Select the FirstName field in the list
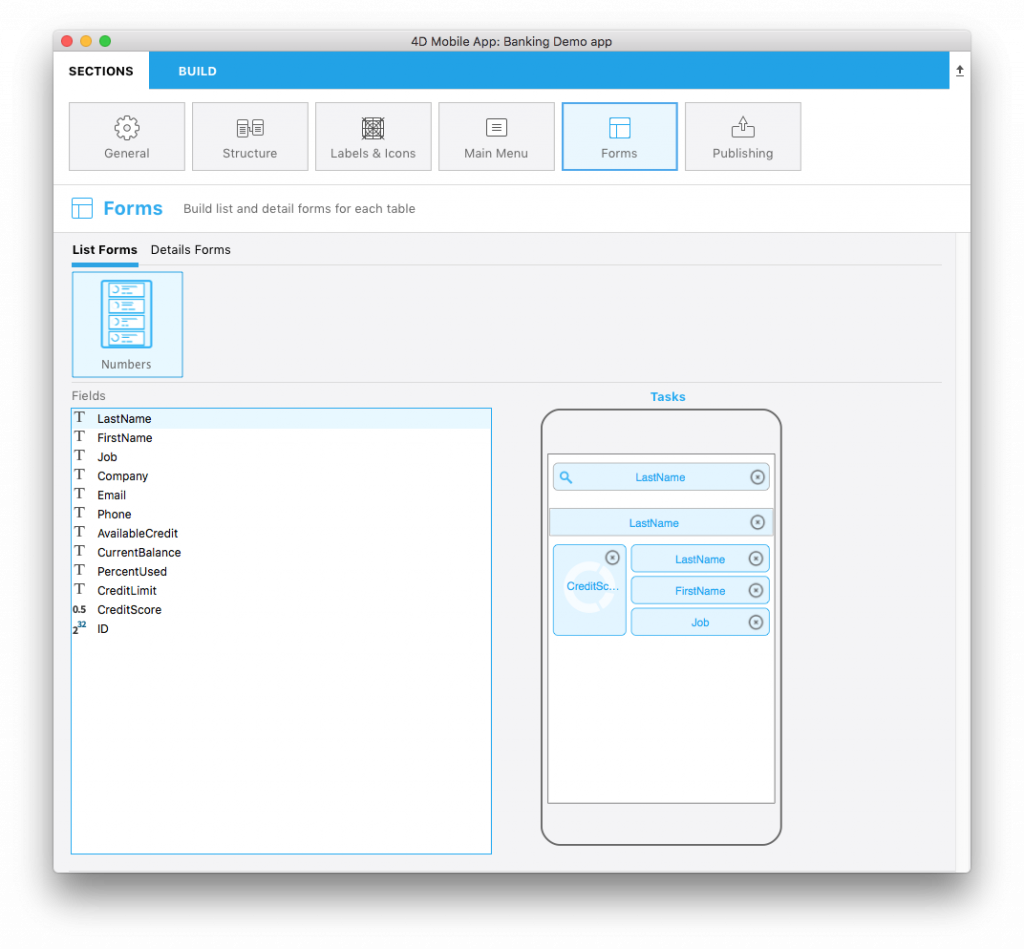The height and width of the screenshot is (949, 1024). tap(281, 438)
